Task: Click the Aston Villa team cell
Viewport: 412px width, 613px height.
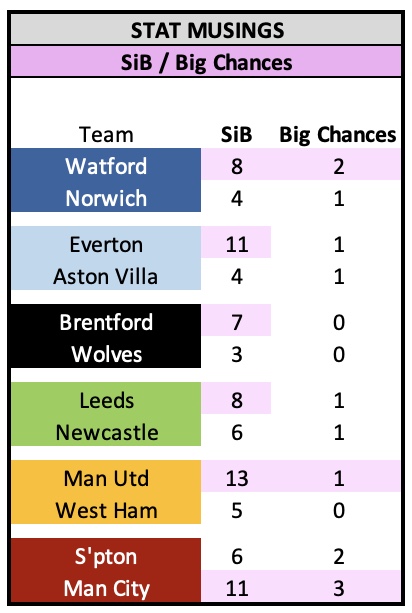Action: (x=106, y=274)
